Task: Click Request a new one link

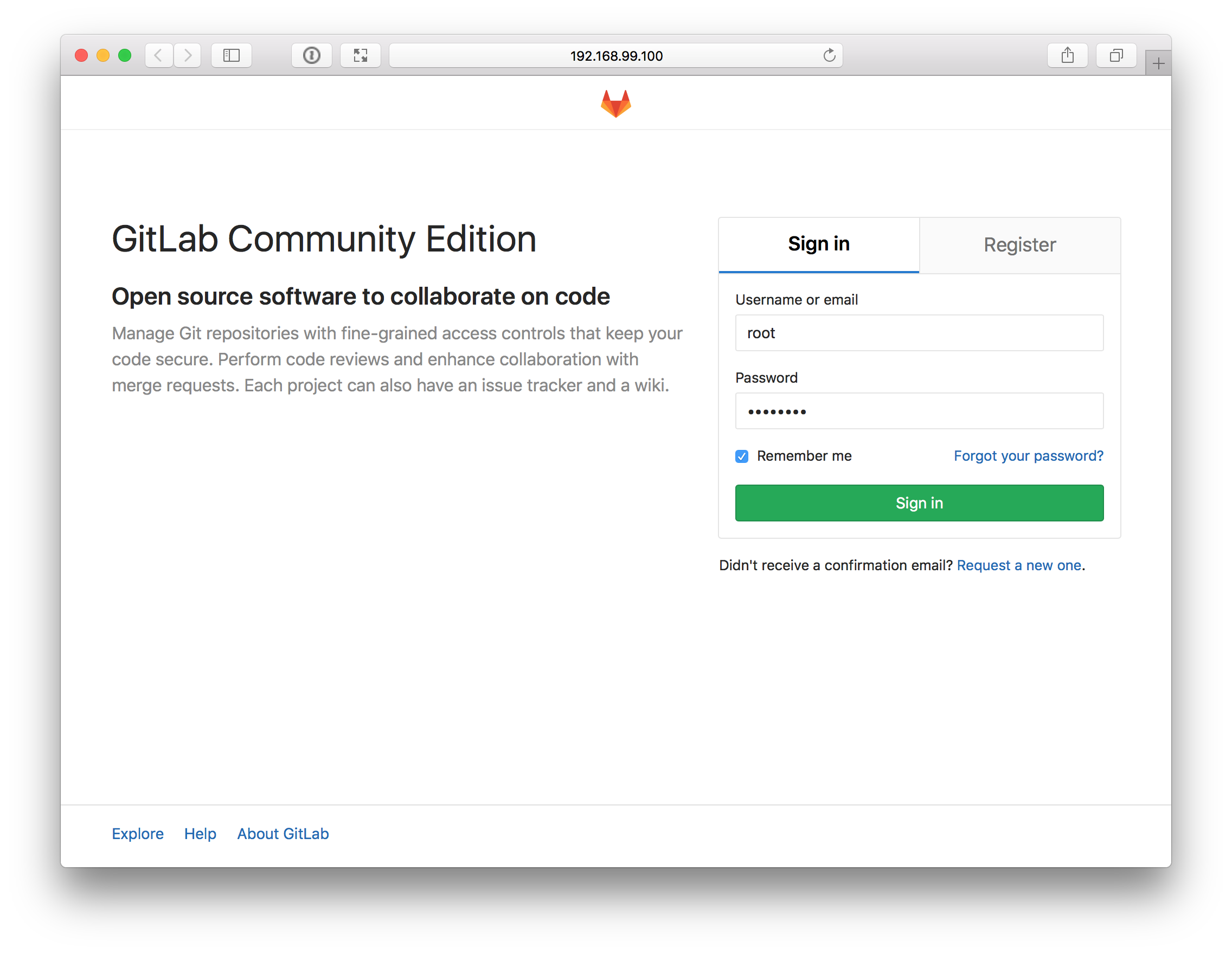Action: [1019, 565]
